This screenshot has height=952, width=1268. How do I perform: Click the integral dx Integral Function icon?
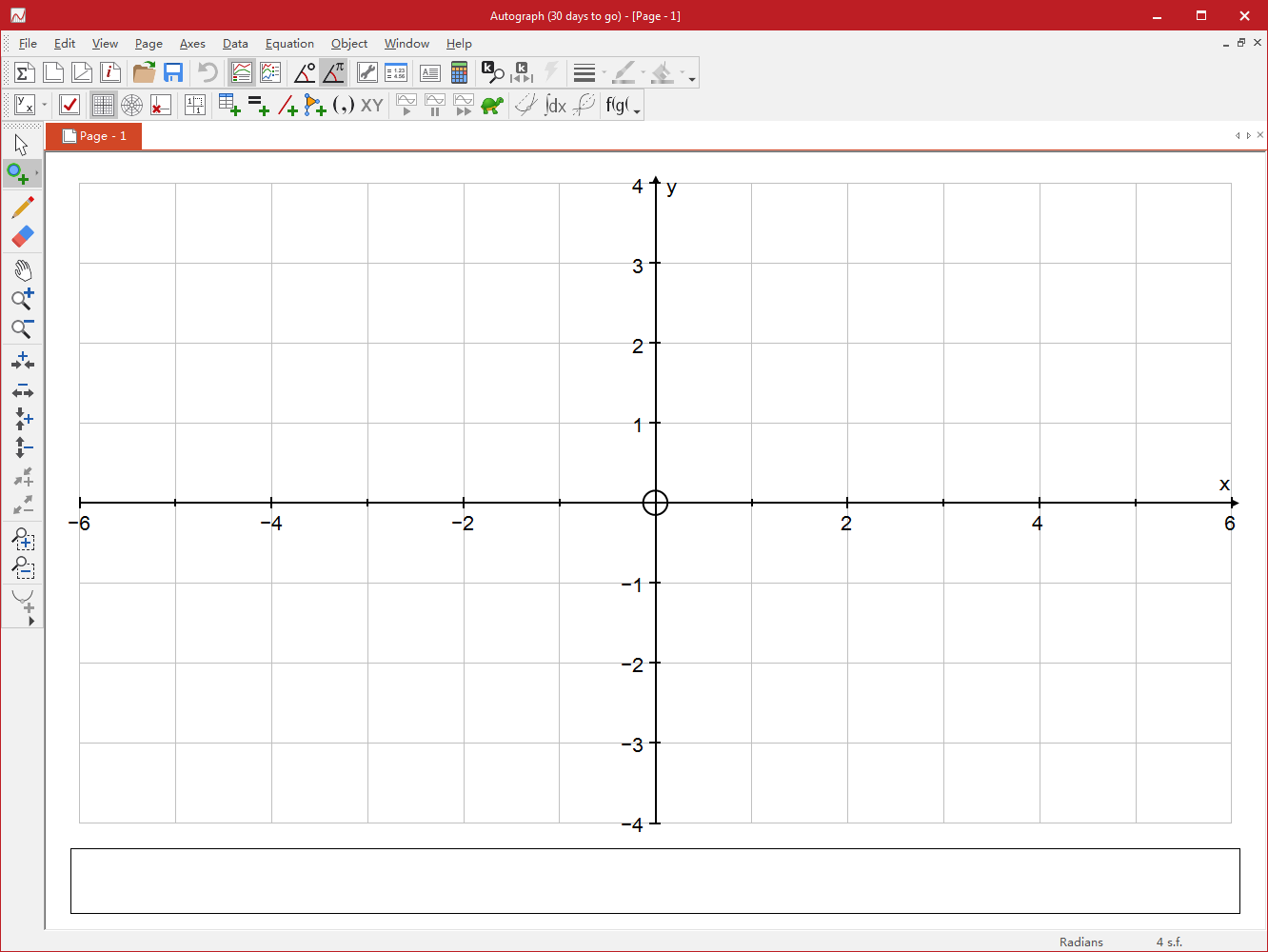point(555,105)
